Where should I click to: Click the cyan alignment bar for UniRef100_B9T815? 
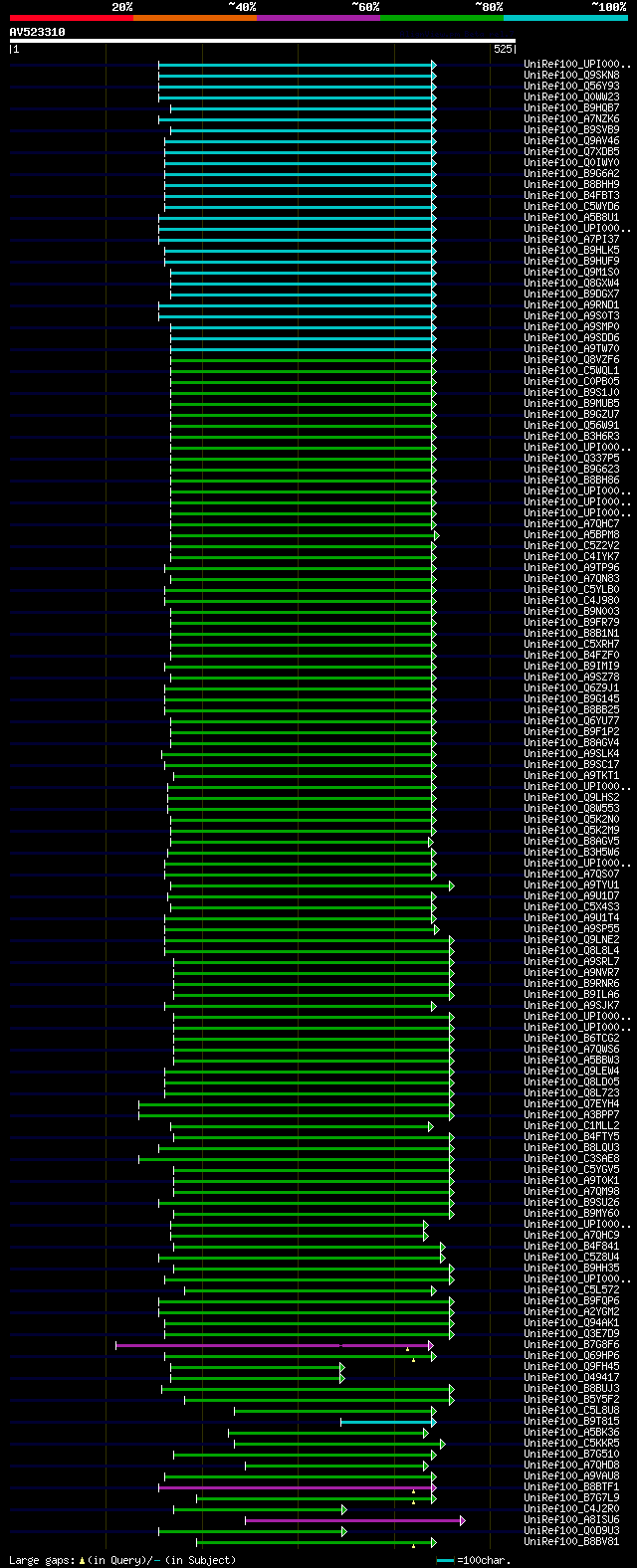[388, 1422]
